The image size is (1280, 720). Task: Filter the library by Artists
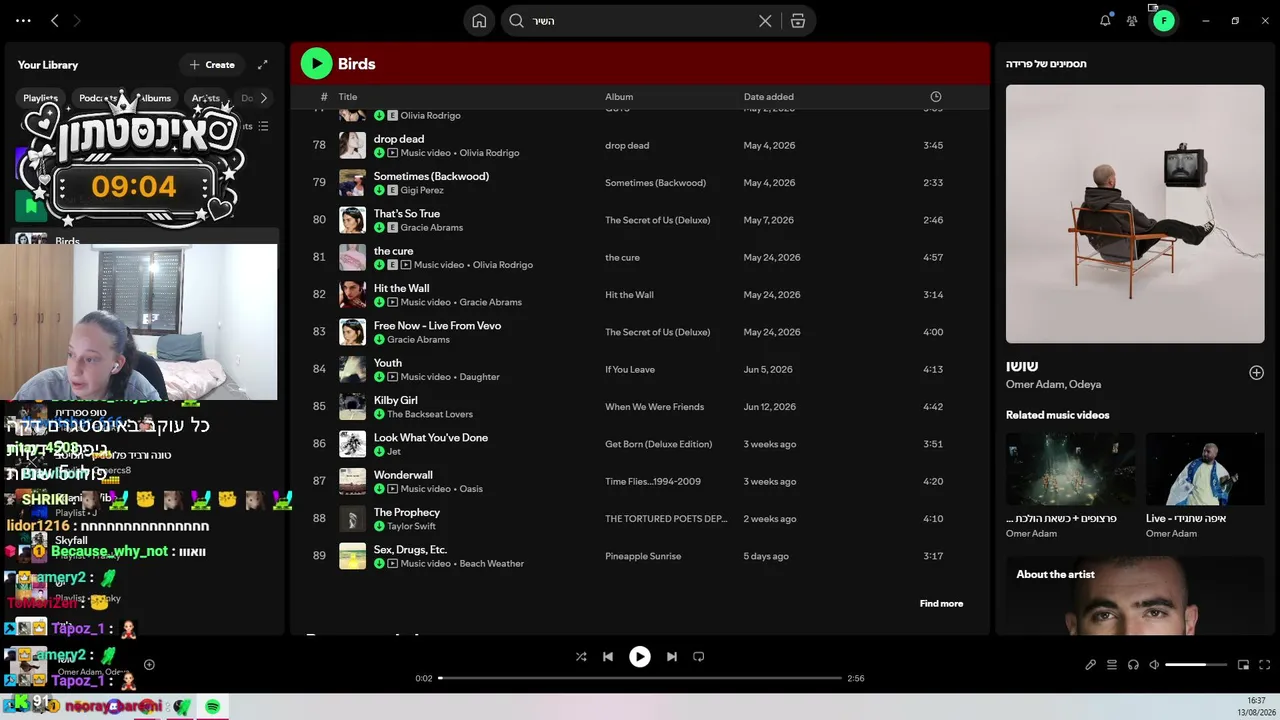[205, 98]
